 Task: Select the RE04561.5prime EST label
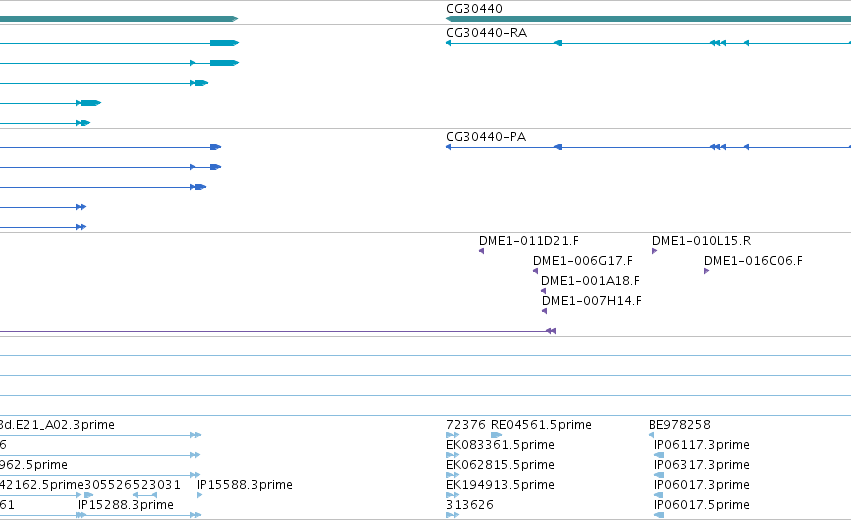(x=541, y=424)
